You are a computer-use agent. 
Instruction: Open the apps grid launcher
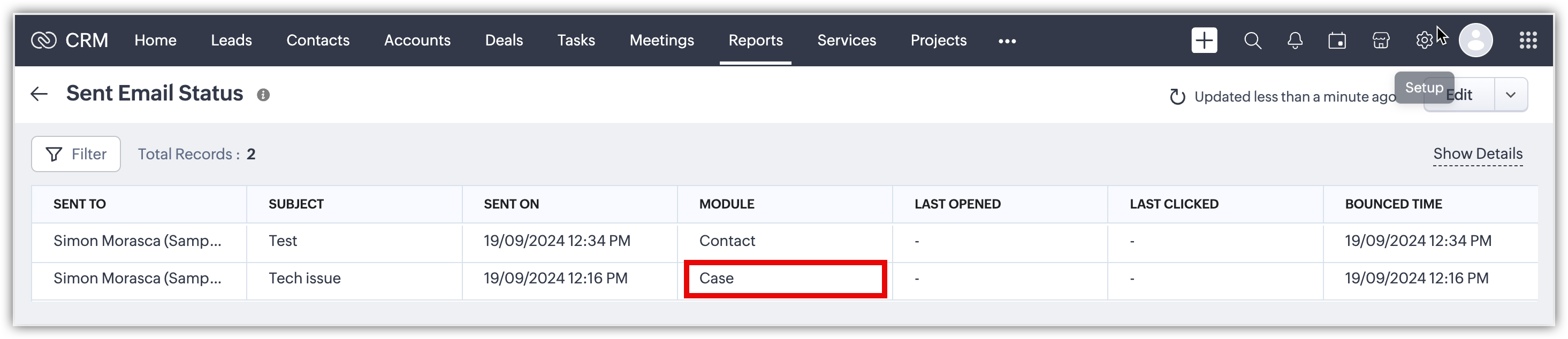[1528, 41]
